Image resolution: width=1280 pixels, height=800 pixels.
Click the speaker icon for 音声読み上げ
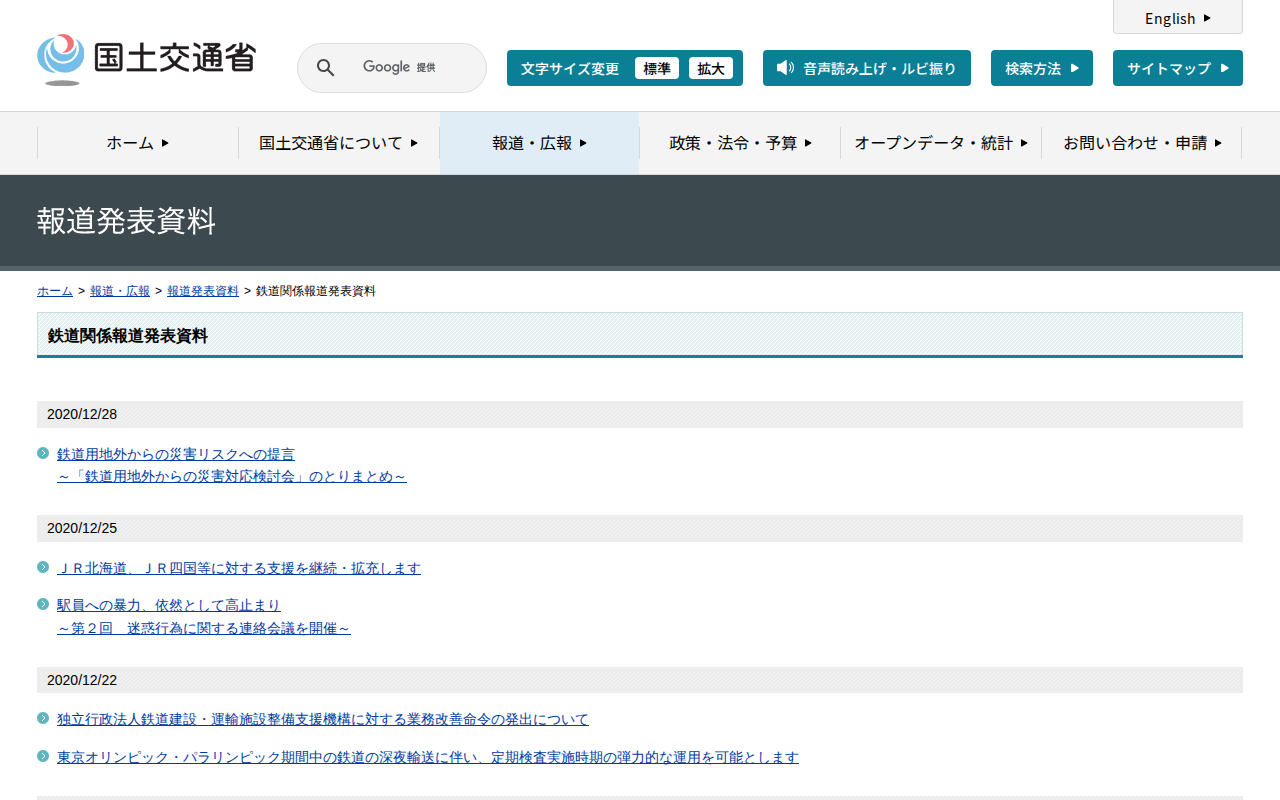pyautogui.click(x=785, y=68)
